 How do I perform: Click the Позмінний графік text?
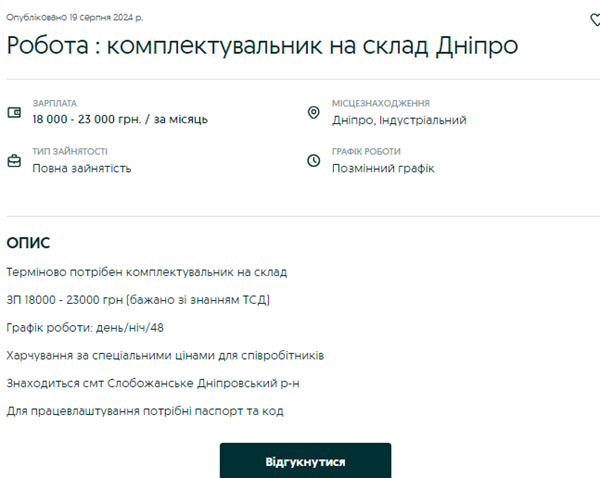click(x=383, y=168)
